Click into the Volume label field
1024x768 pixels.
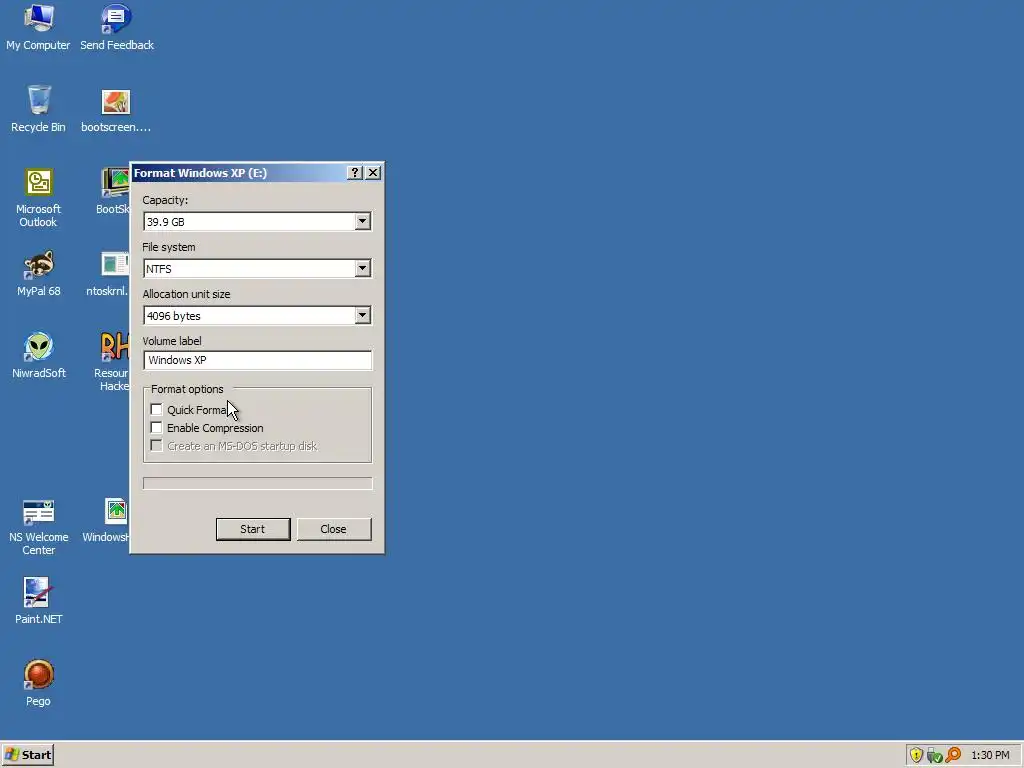257,360
